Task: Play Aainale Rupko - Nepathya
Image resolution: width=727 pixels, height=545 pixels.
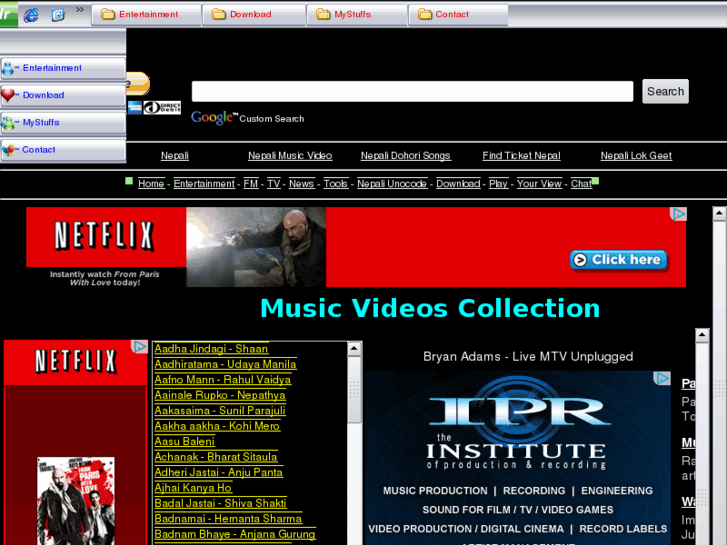Action: click(x=220, y=395)
